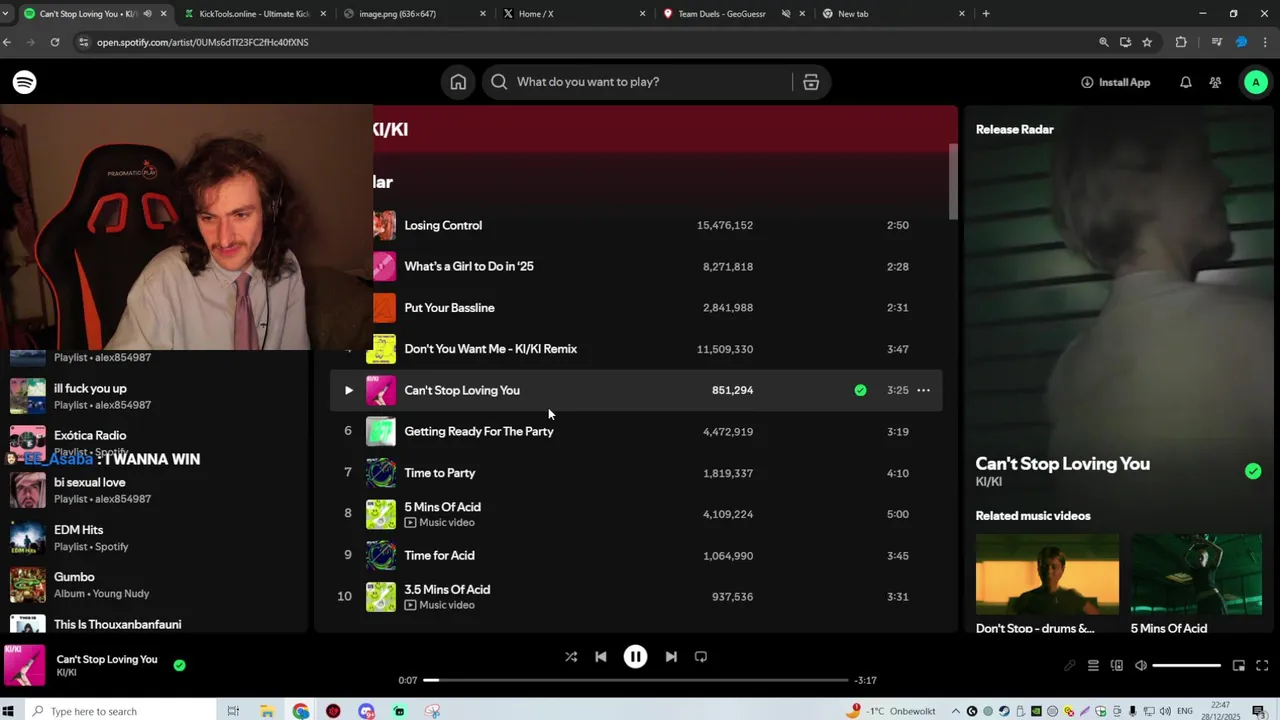Open the notifications bell
Screen dimensions: 1280x720
coord(1185,82)
